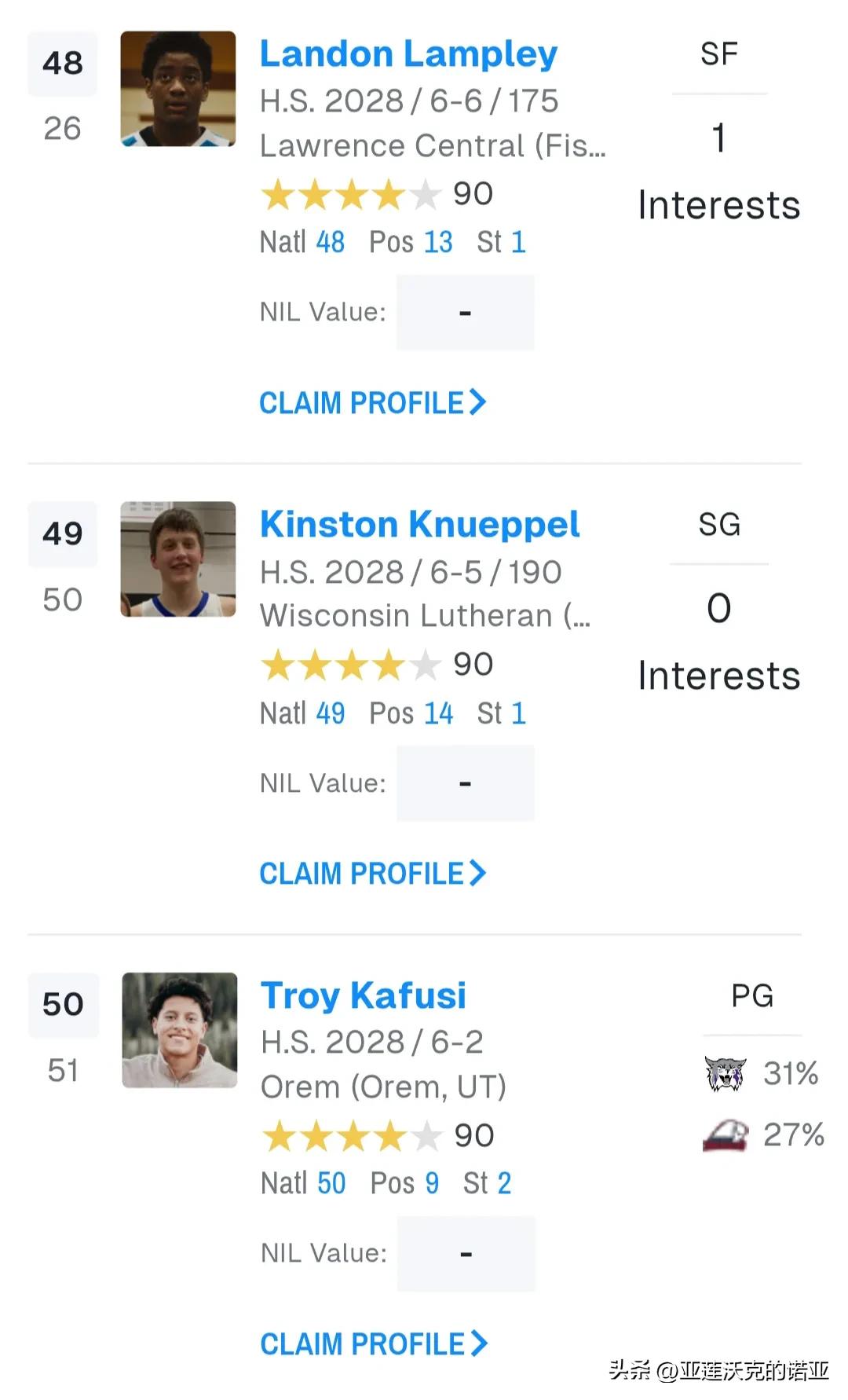Image resolution: width=848 pixels, height=1400 pixels.
Task: Claim profile for Kinston Knueppel
Action: coord(373,874)
